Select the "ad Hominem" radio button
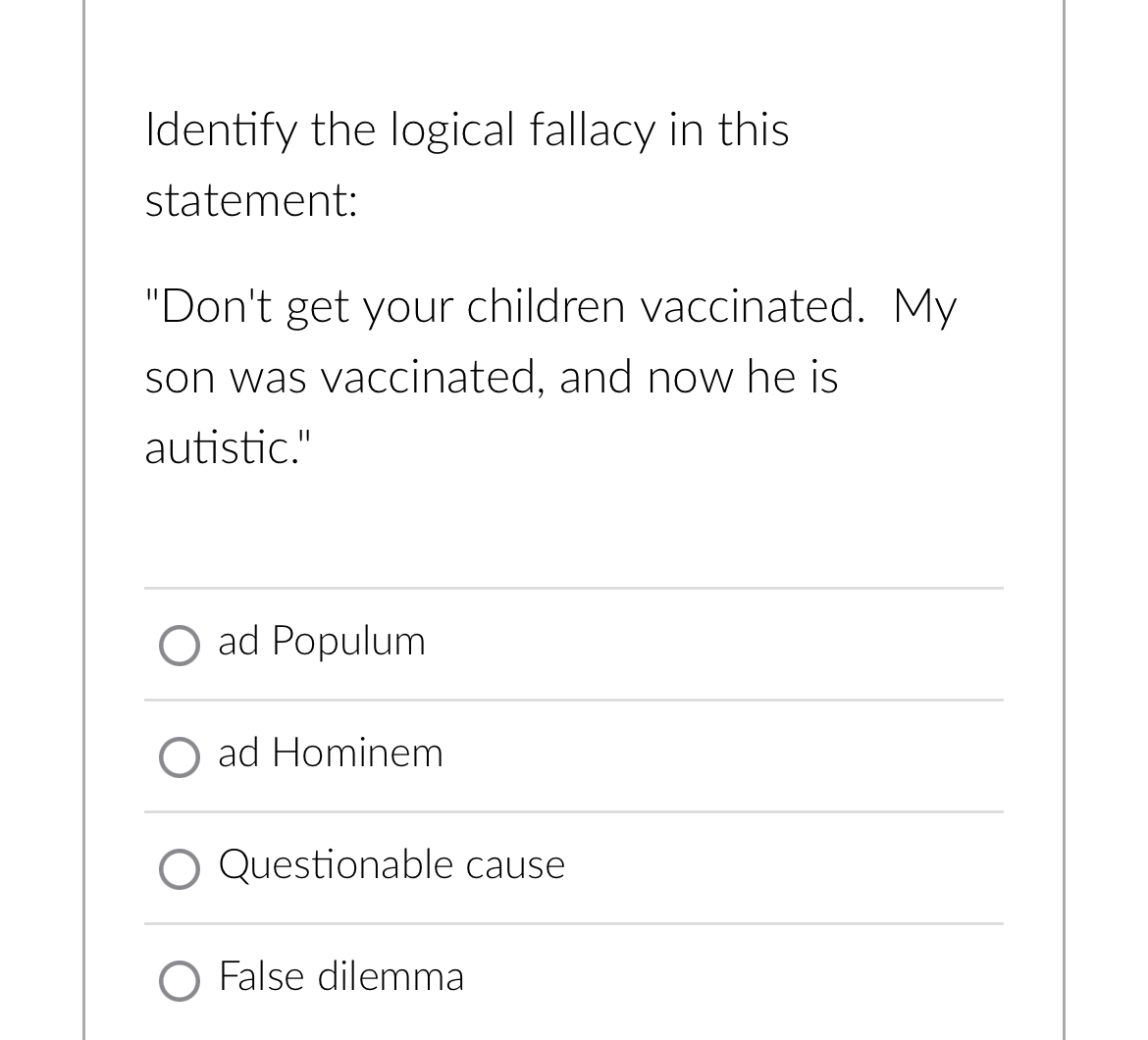 click(x=180, y=757)
